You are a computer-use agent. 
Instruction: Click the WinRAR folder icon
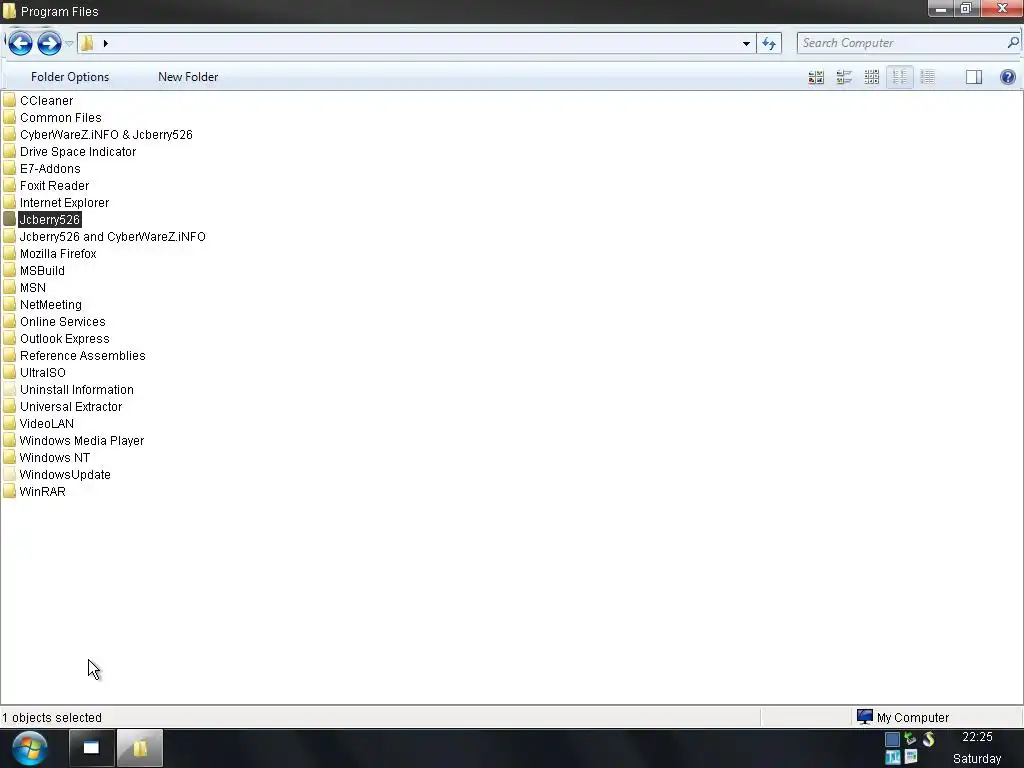(x=9, y=491)
